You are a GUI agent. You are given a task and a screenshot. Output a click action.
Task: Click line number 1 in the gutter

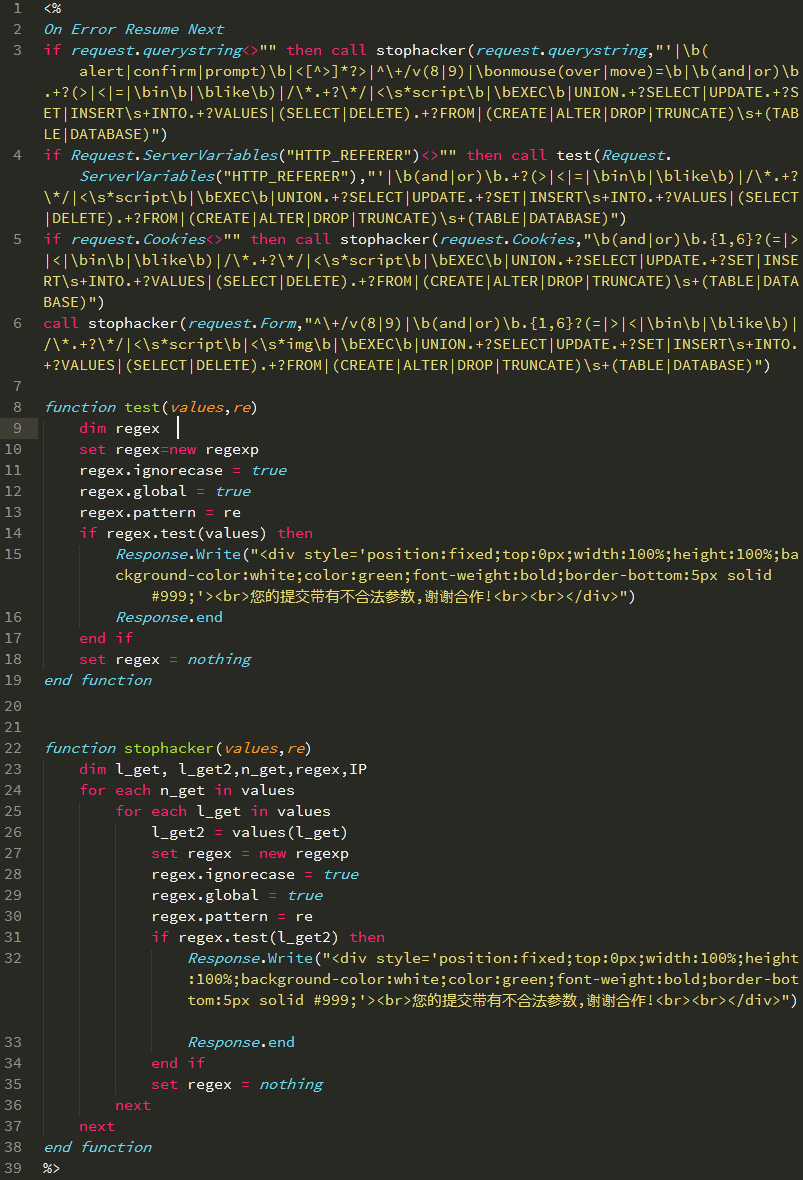tap(18, 8)
